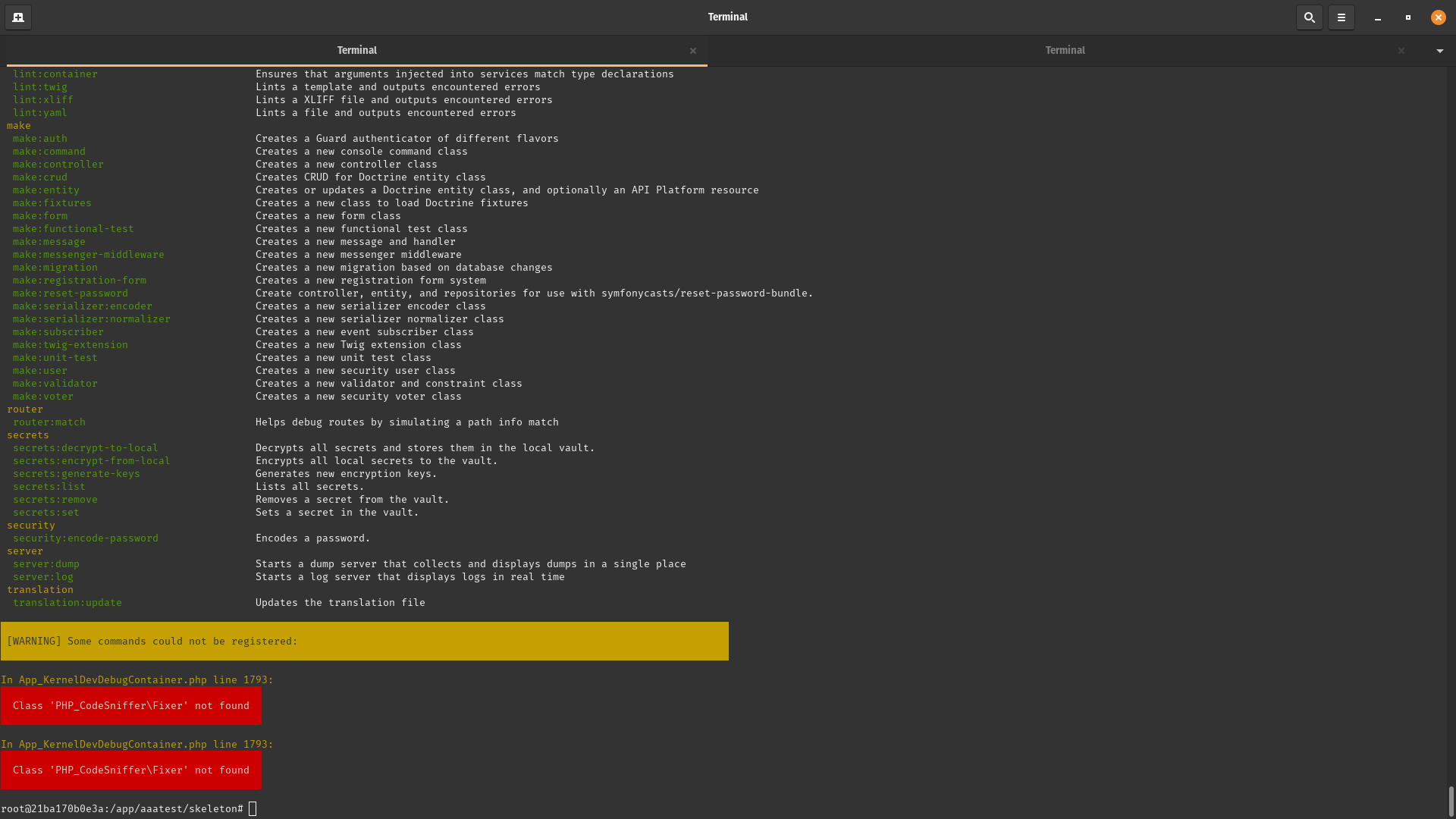The height and width of the screenshot is (819, 1456).
Task: Click the translation:update command text
Action: point(67,602)
